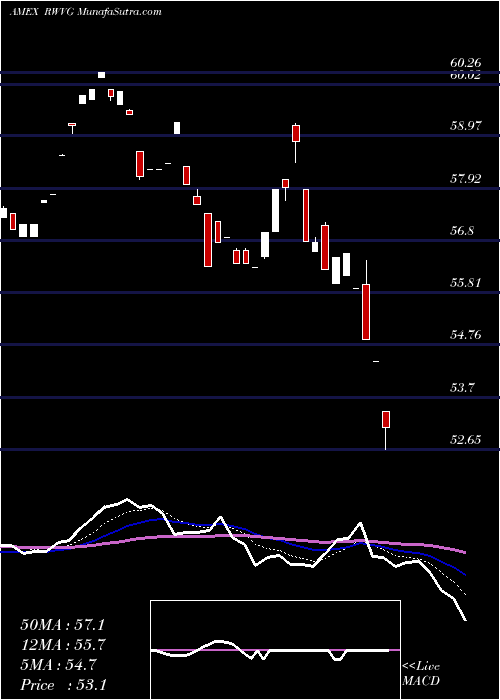Click the 57.92 price level label
Image resolution: width=500 pixels, height=700 pixels.
466,179
